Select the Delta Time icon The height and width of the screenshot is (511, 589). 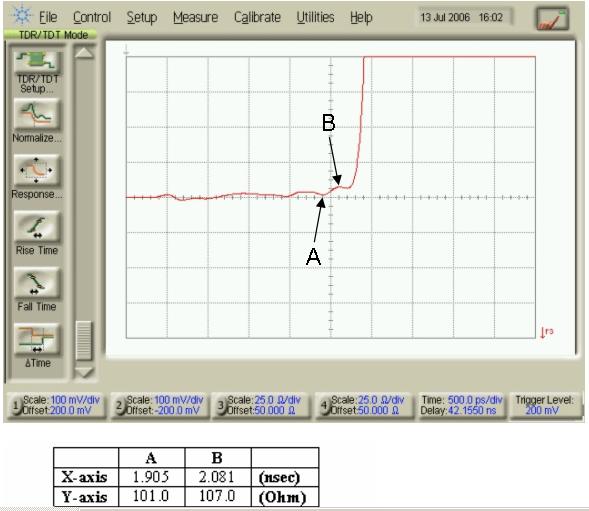point(37,339)
